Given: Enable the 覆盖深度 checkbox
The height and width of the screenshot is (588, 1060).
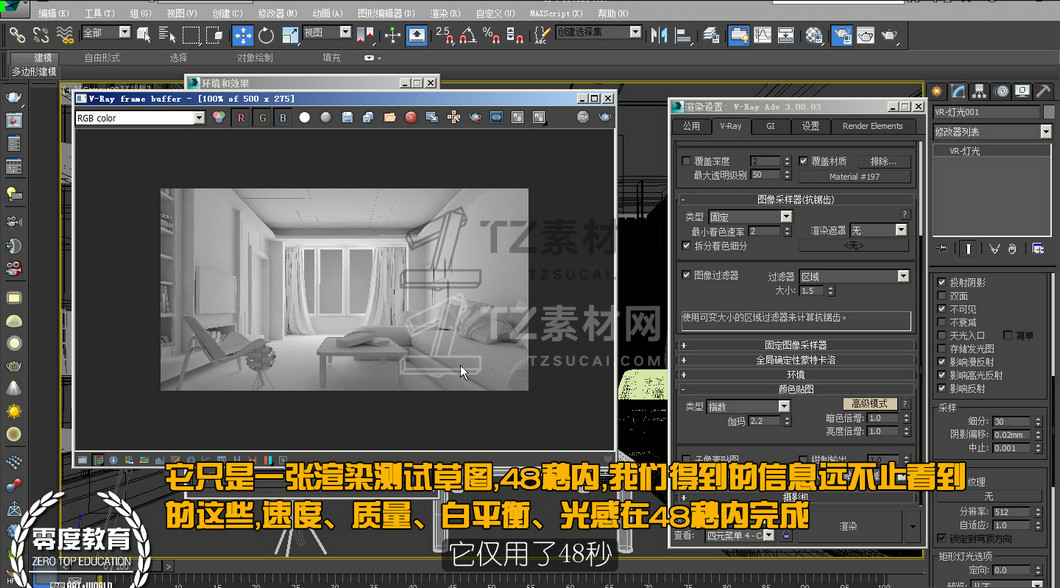Looking at the screenshot, I should (686, 161).
